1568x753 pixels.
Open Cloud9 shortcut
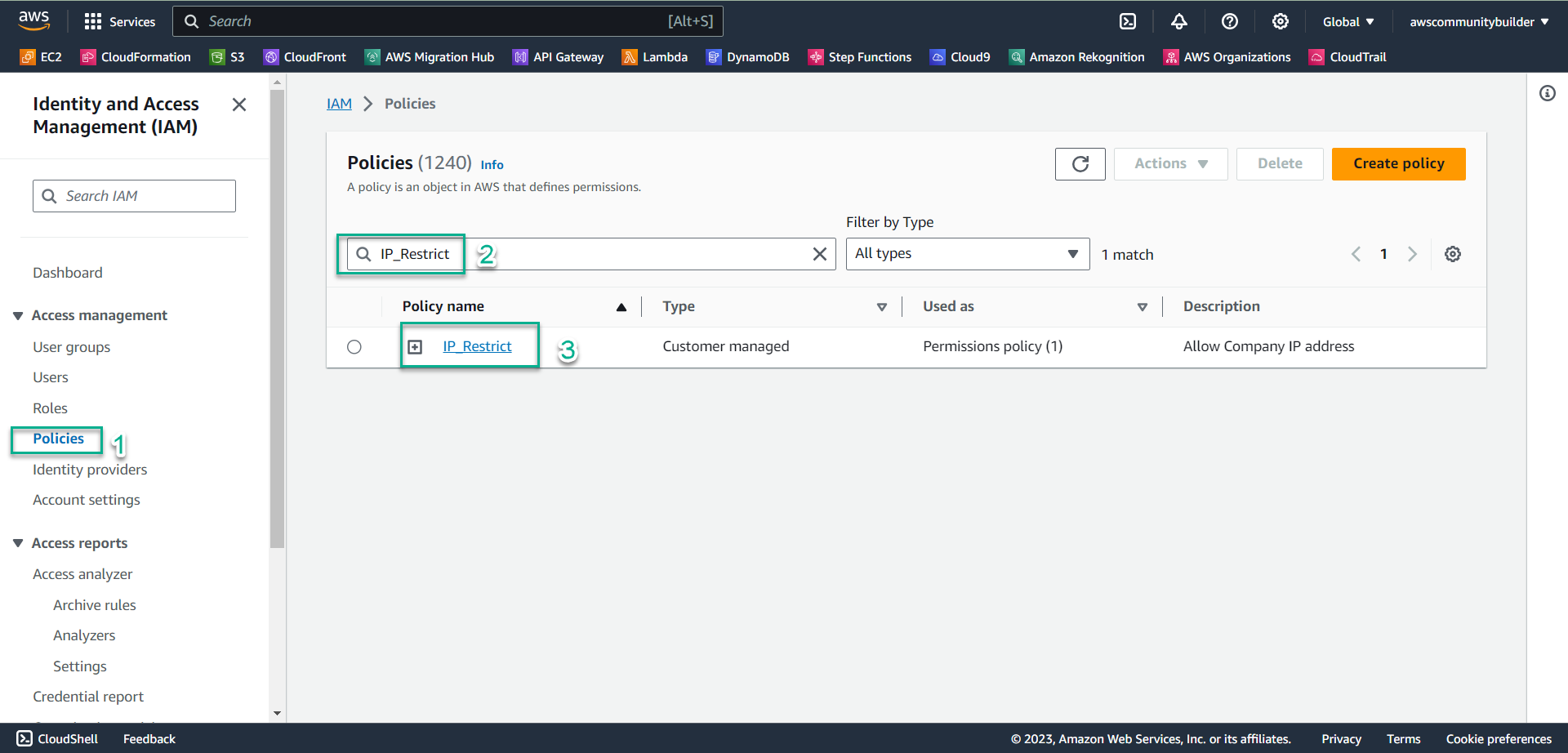tap(960, 57)
